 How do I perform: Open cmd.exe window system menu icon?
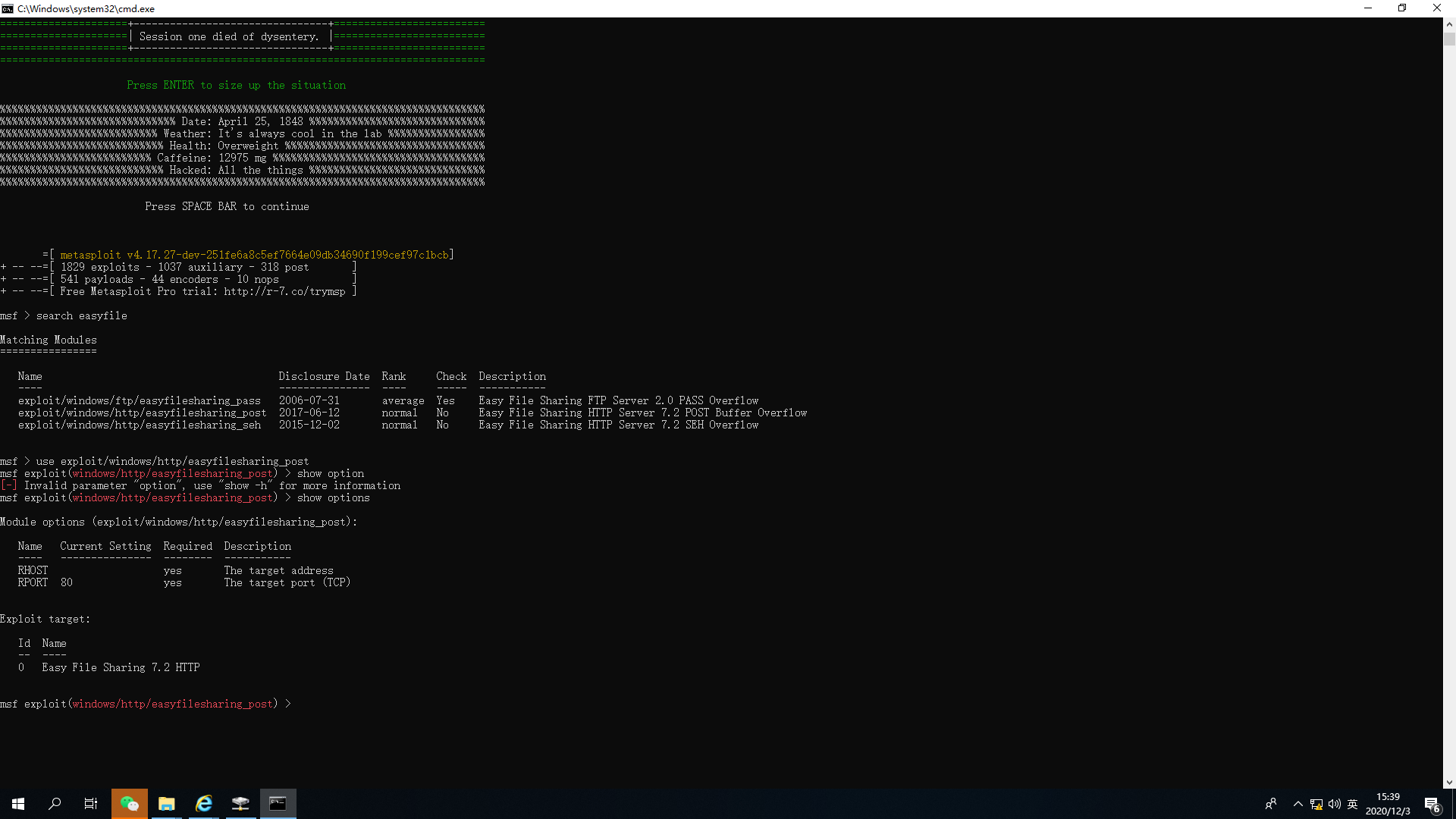[x=8, y=8]
